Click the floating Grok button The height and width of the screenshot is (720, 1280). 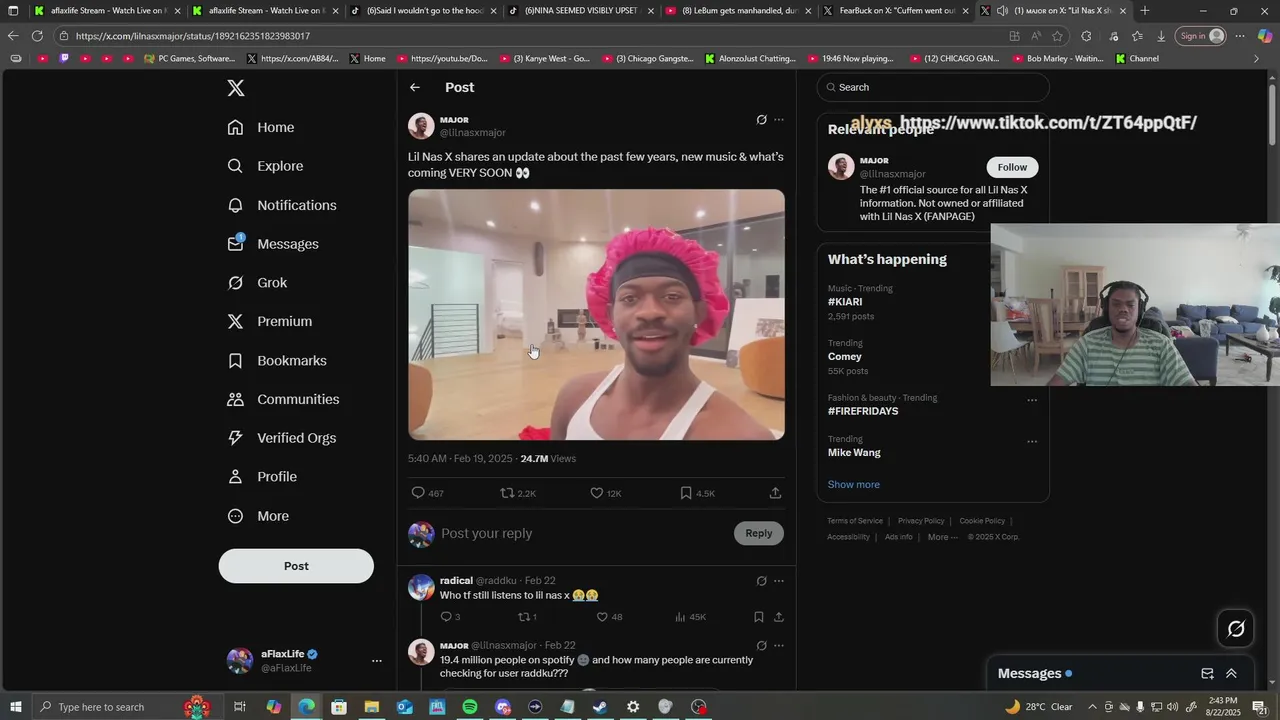click(1236, 629)
